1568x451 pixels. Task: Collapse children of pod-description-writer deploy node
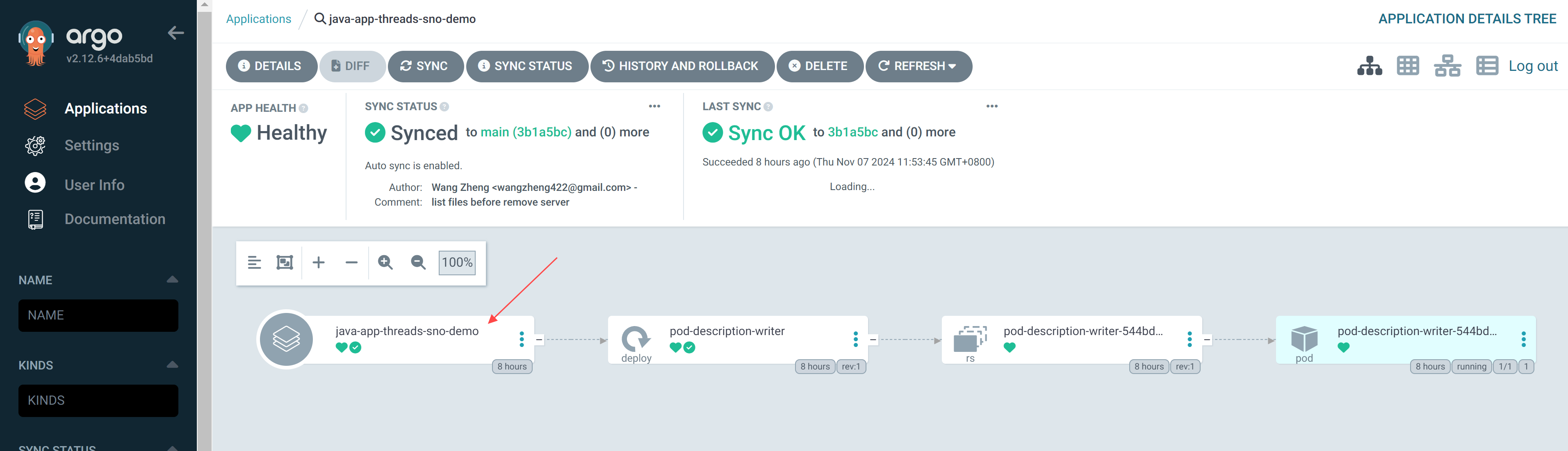tap(873, 340)
